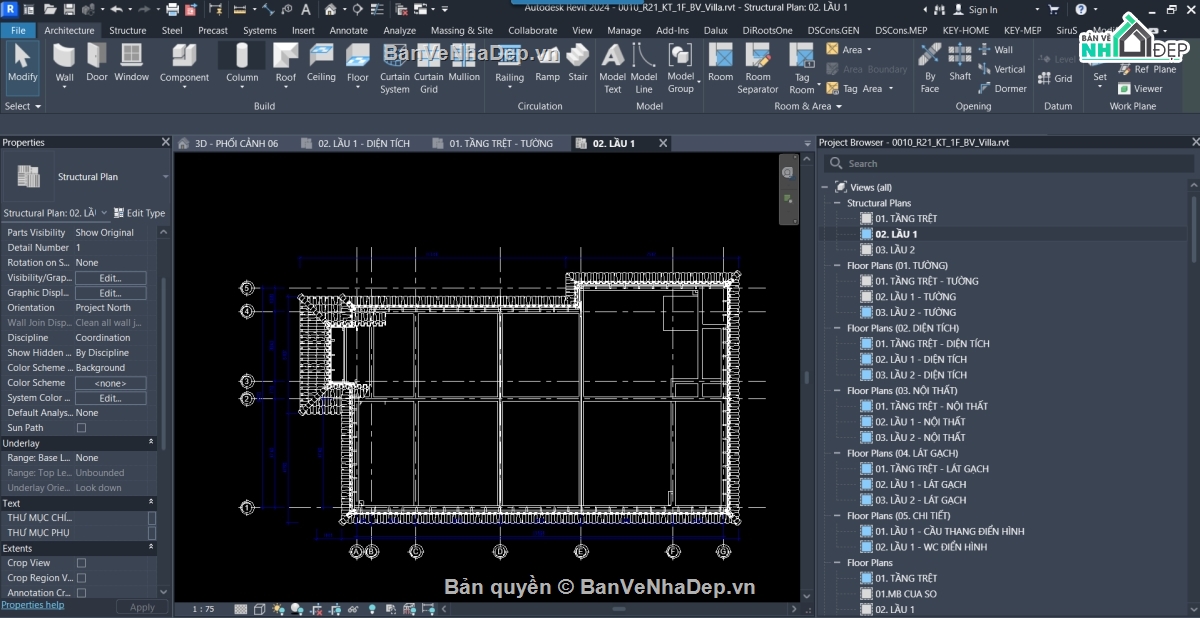Select the Component tool
Viewport: 1200px width, 618px height.
[185, 65]
